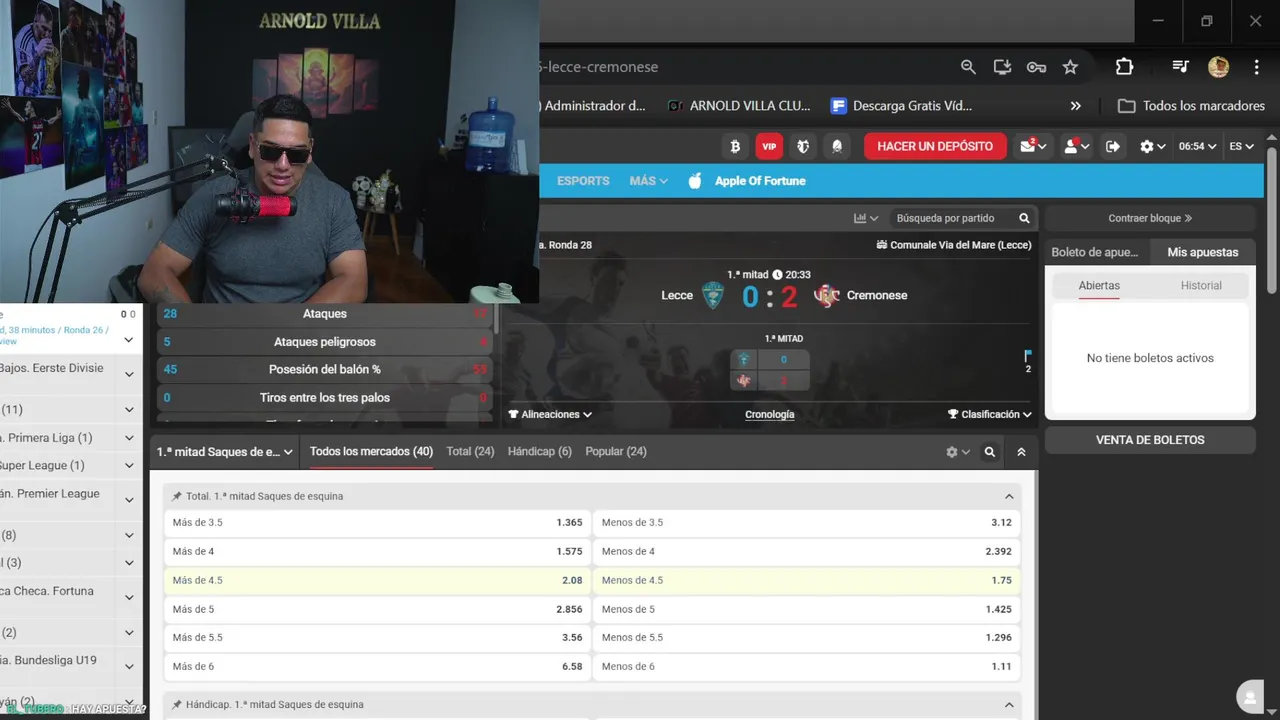Click the search icon in markets tab bar

tap(989, 452)
